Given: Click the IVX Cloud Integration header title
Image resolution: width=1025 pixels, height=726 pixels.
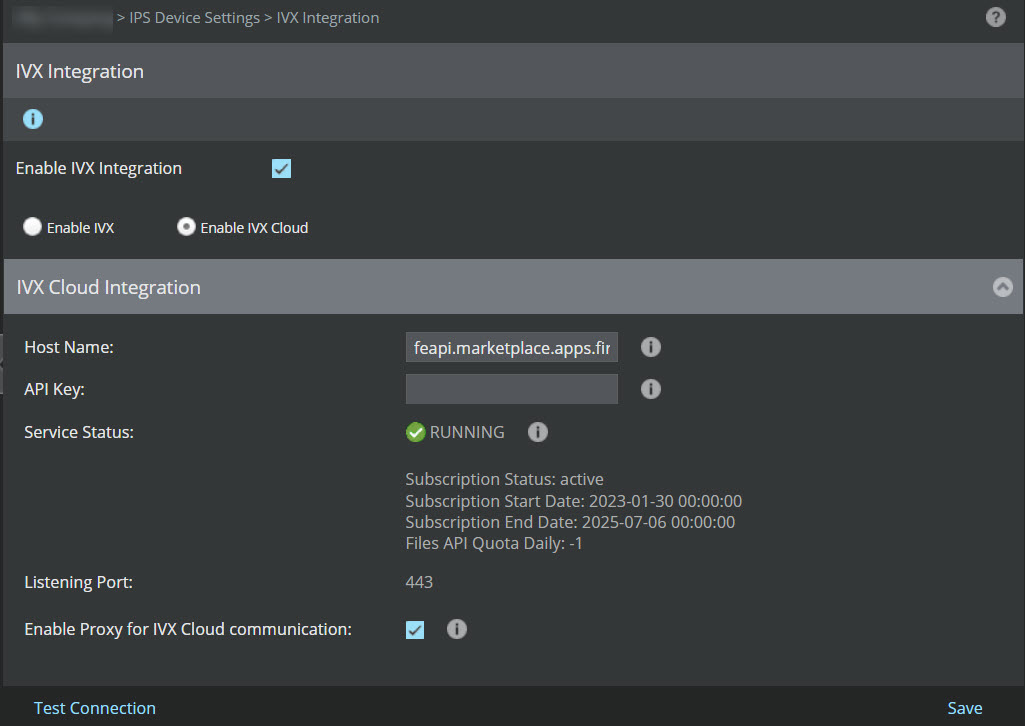Looking at the screenshot, I should point(109,287).
